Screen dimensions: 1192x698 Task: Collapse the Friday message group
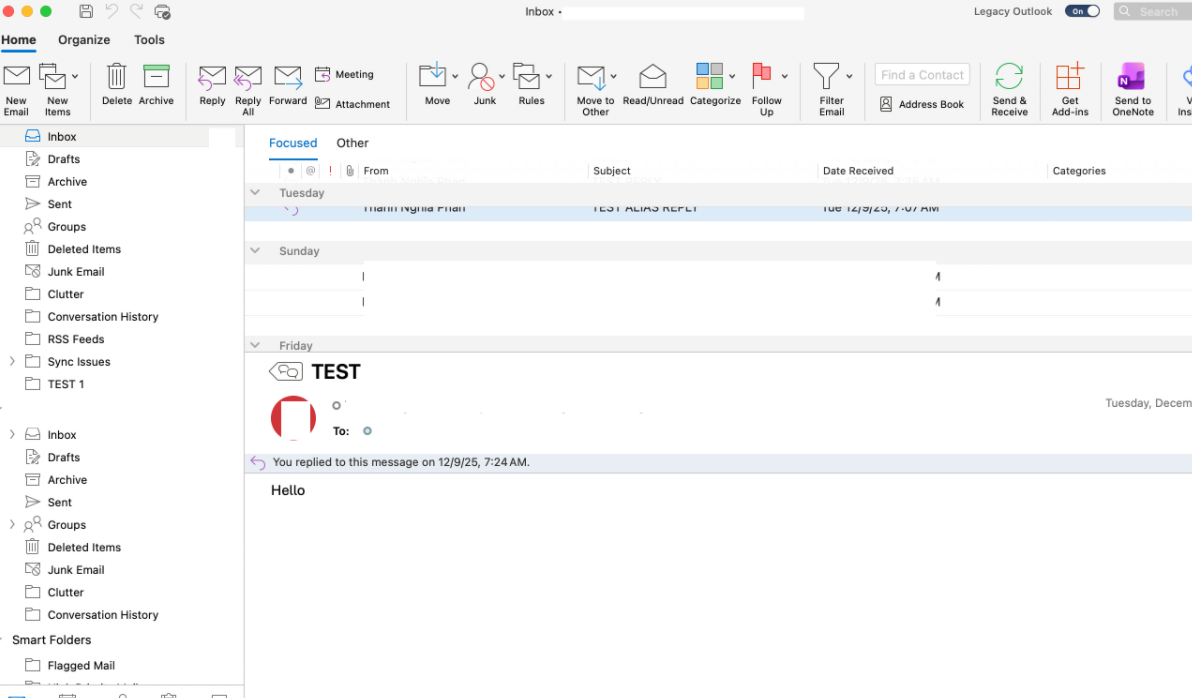pos(255,345)
